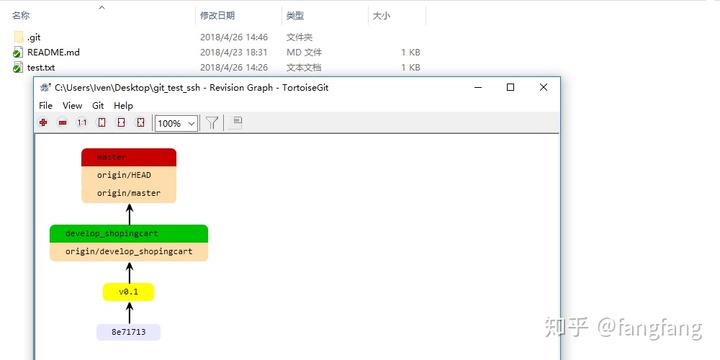This screenshot has height=360, width=720.
Task: Minimize the Revision Graph window
Action: point(478,87)
